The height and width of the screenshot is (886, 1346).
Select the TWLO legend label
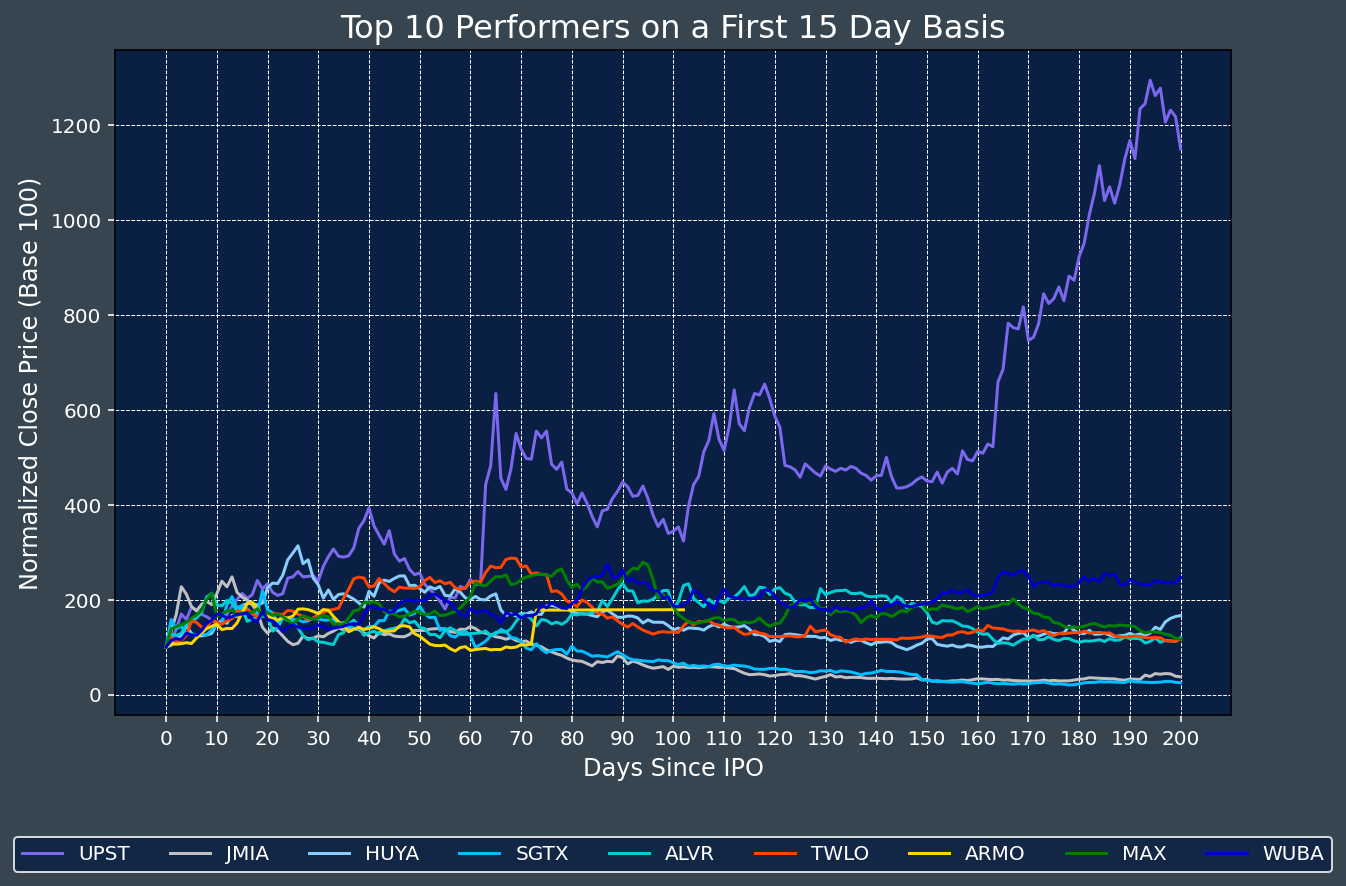(x=839, y=854)
